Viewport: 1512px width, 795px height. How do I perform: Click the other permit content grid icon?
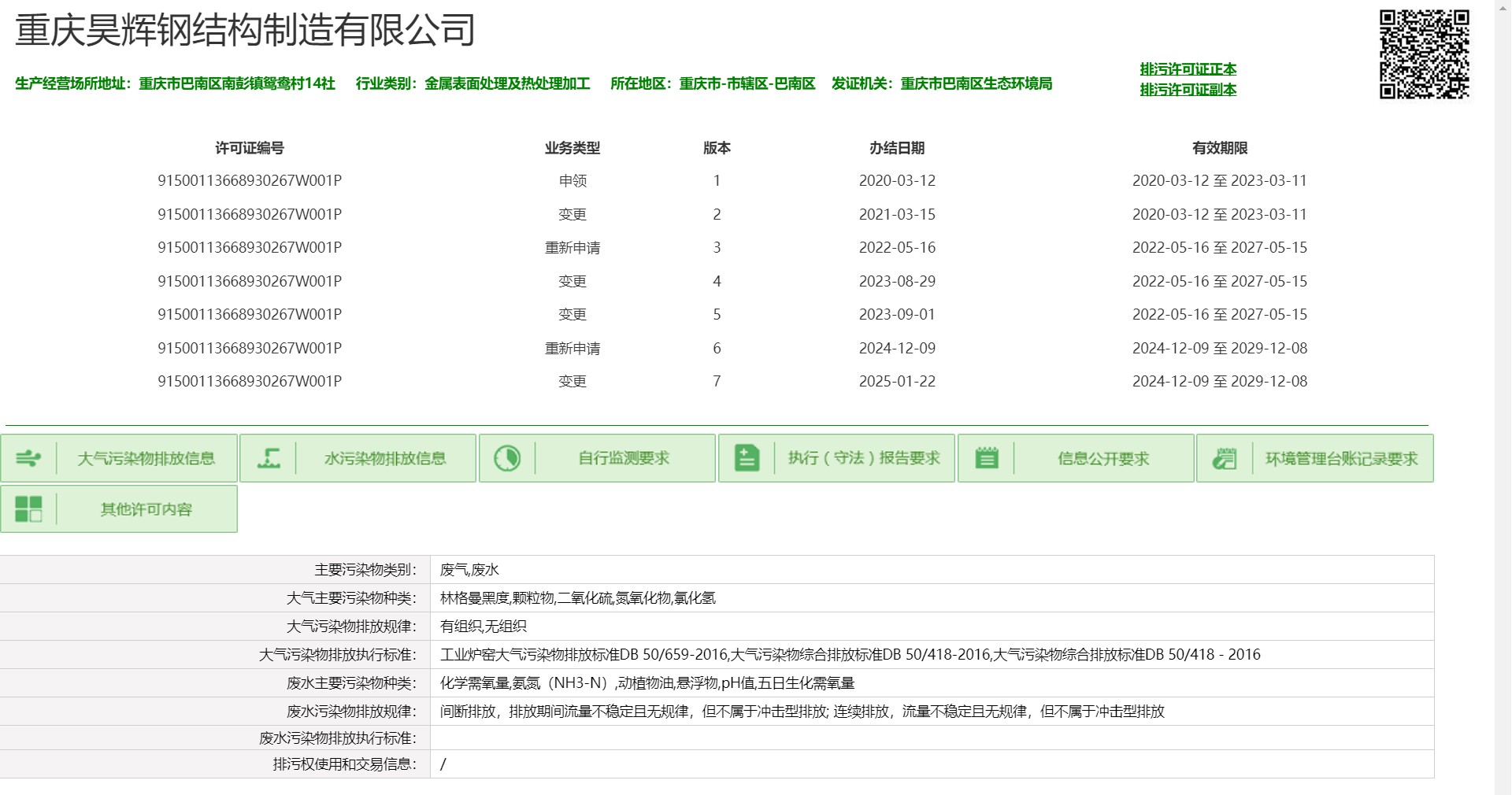pyautogui.click(x=28, y=509)
